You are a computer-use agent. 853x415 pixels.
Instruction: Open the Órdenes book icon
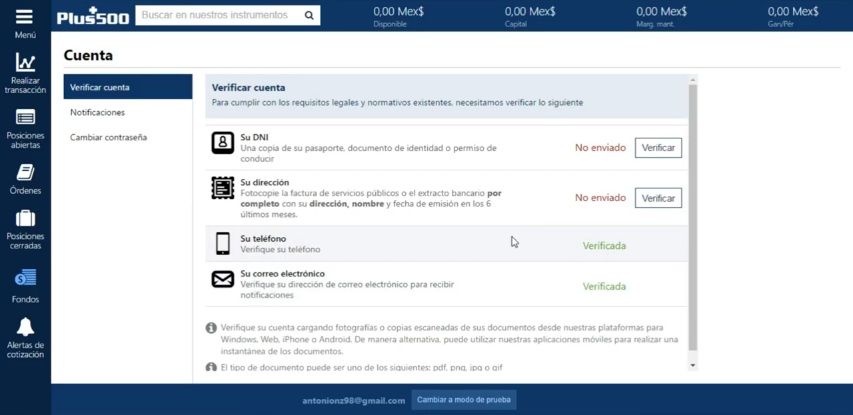coord(25,172)
